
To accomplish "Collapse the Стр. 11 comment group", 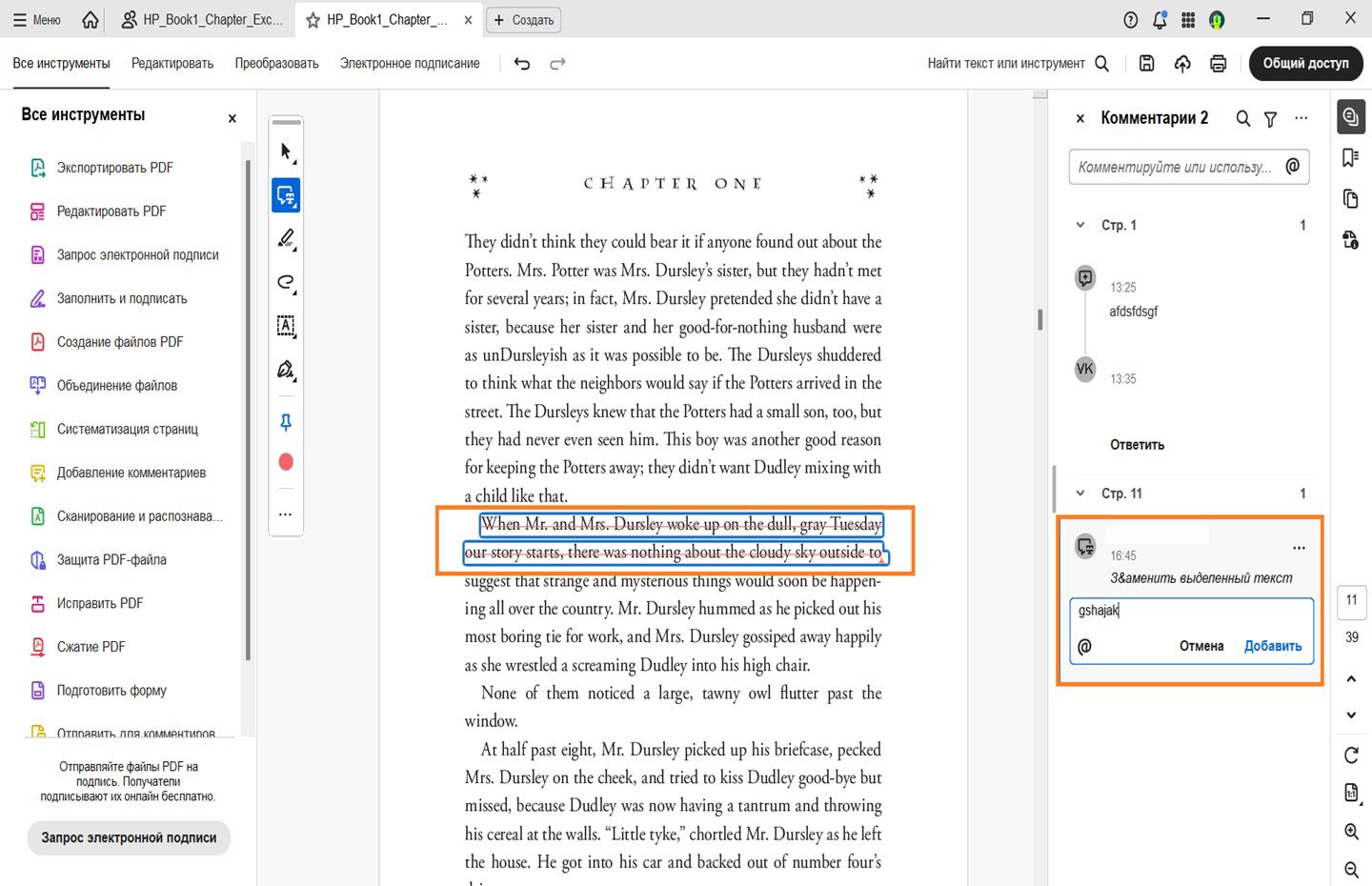I will pyautogui.click(x=1079, y=493).
